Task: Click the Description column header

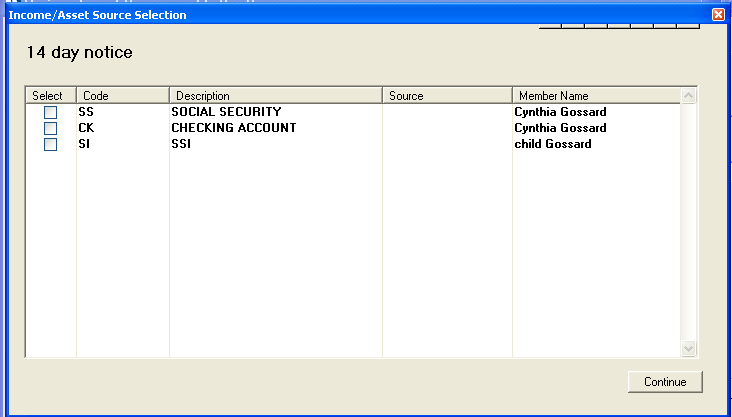Action: point(275,96)
